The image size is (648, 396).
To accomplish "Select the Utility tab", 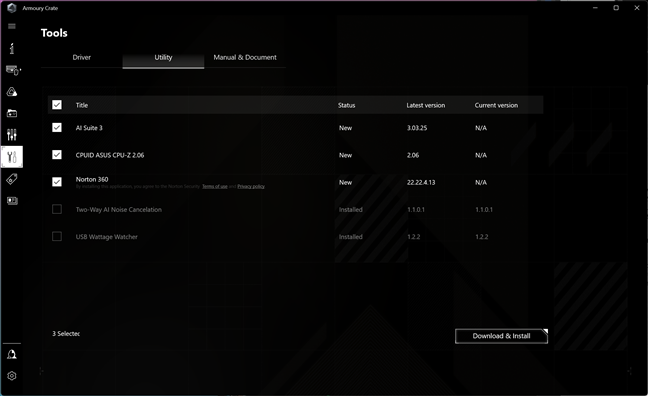I will [x=163, y=58].
